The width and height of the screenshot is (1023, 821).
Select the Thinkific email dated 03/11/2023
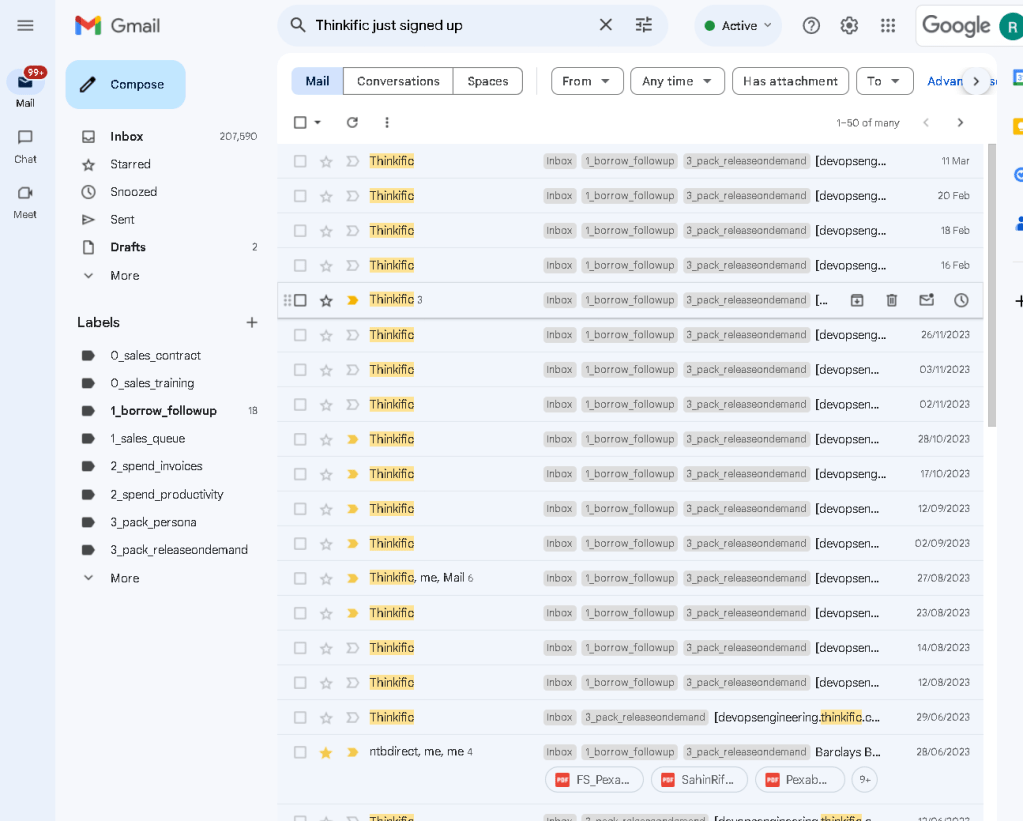pyautogui.click(x=300, y=370)
